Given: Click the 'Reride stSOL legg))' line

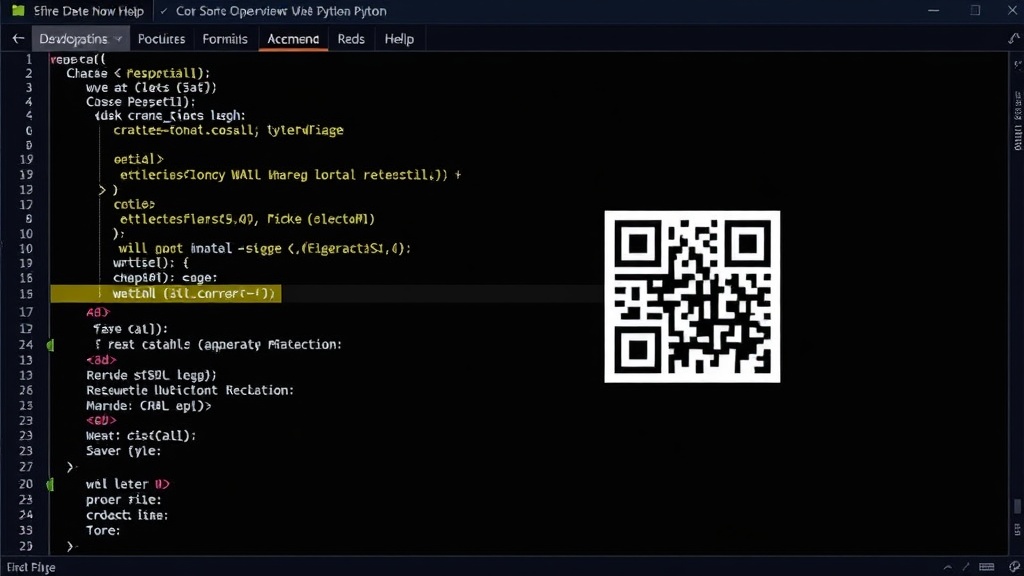Looking at the screenshot, I should tap(151, 375).
